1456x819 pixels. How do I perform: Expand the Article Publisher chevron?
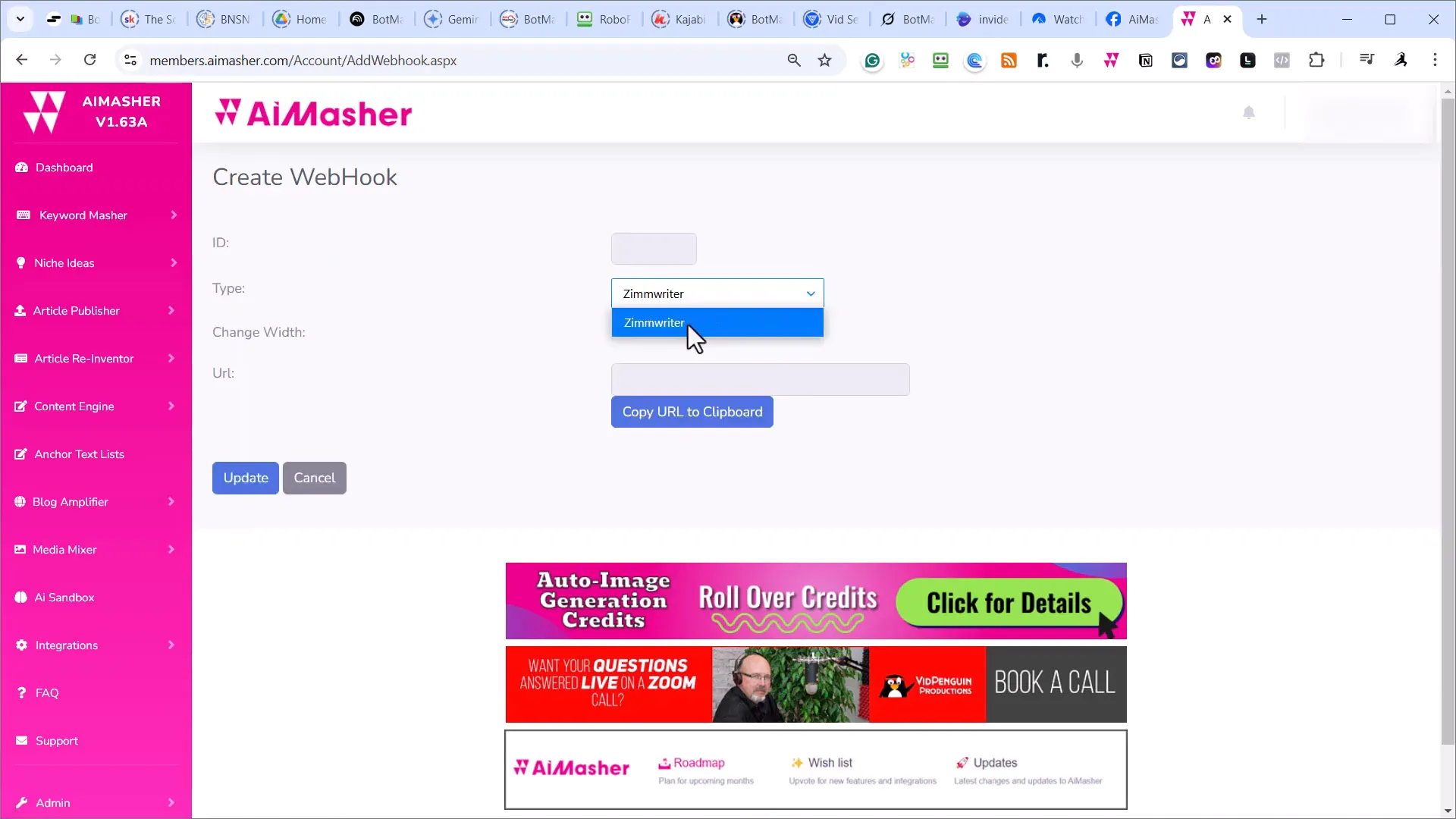(x=171, y=311)
